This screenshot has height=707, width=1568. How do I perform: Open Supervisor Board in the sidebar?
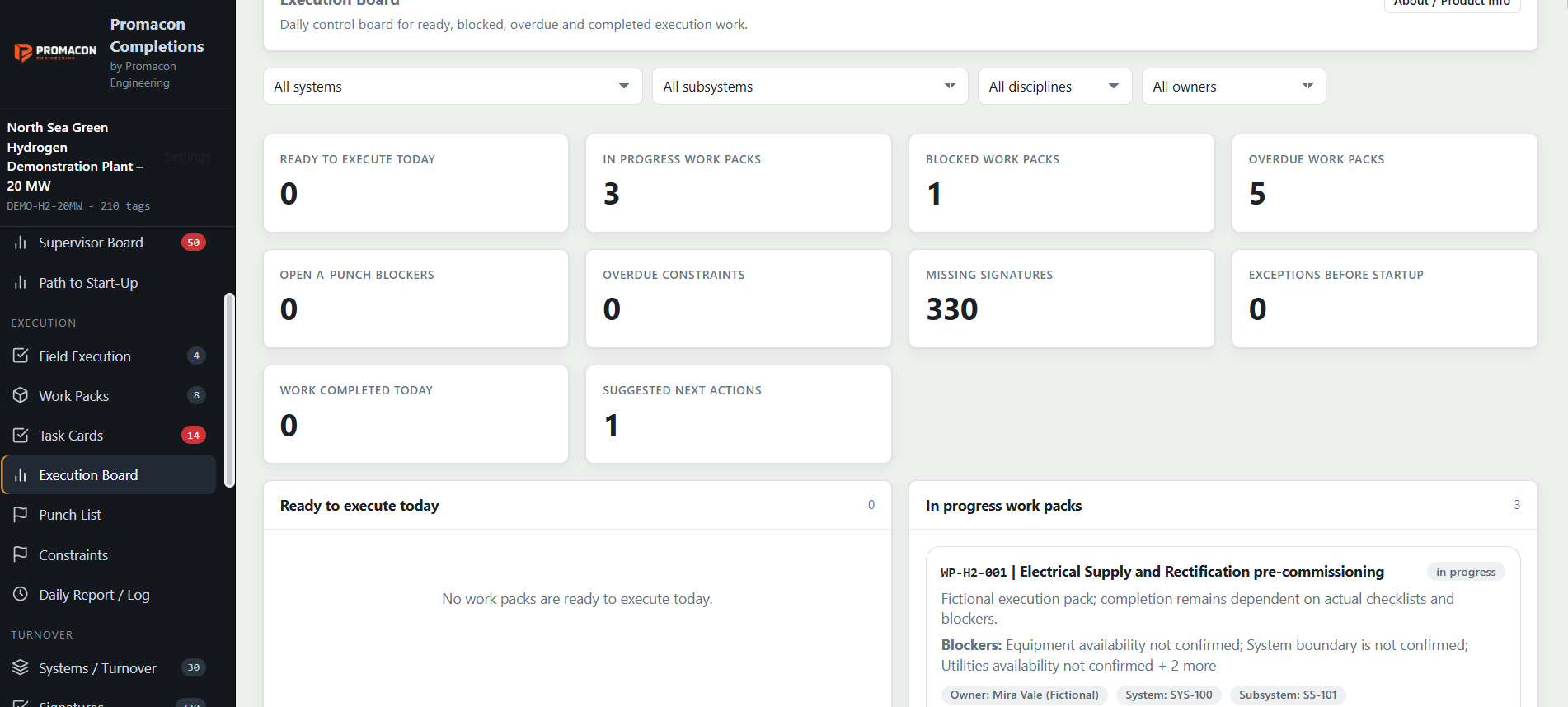(109, 243)
